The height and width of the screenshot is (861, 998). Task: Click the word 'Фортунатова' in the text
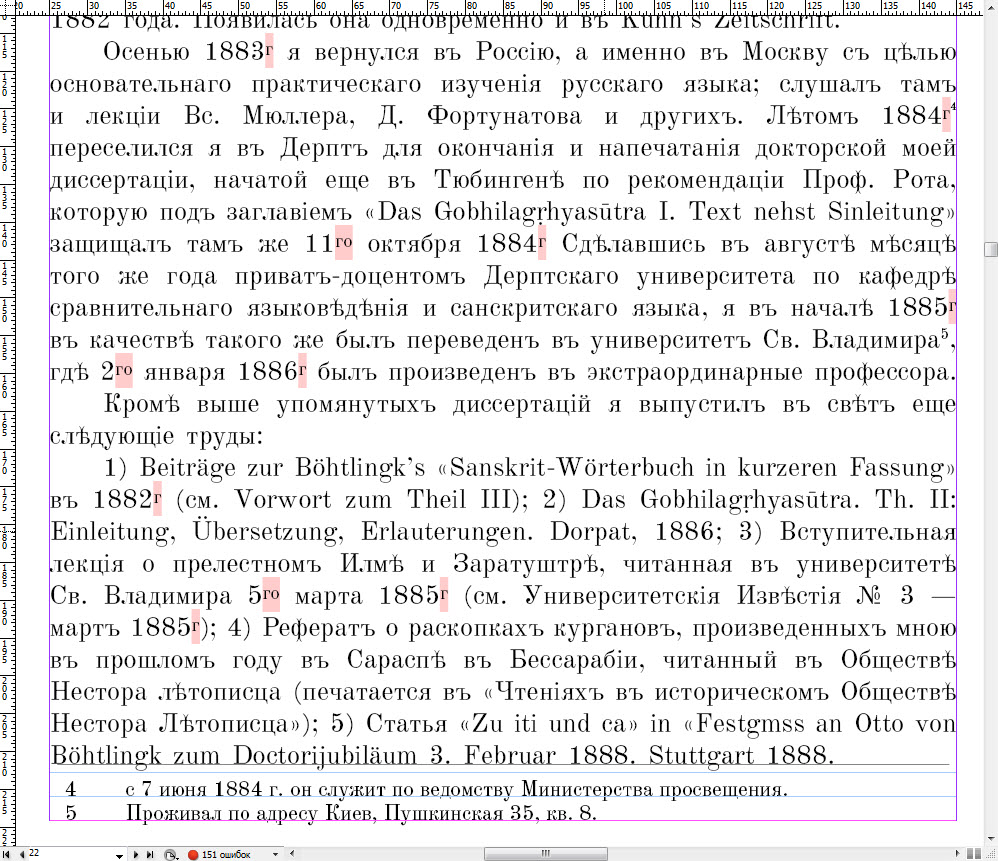(x=504, y=116)
